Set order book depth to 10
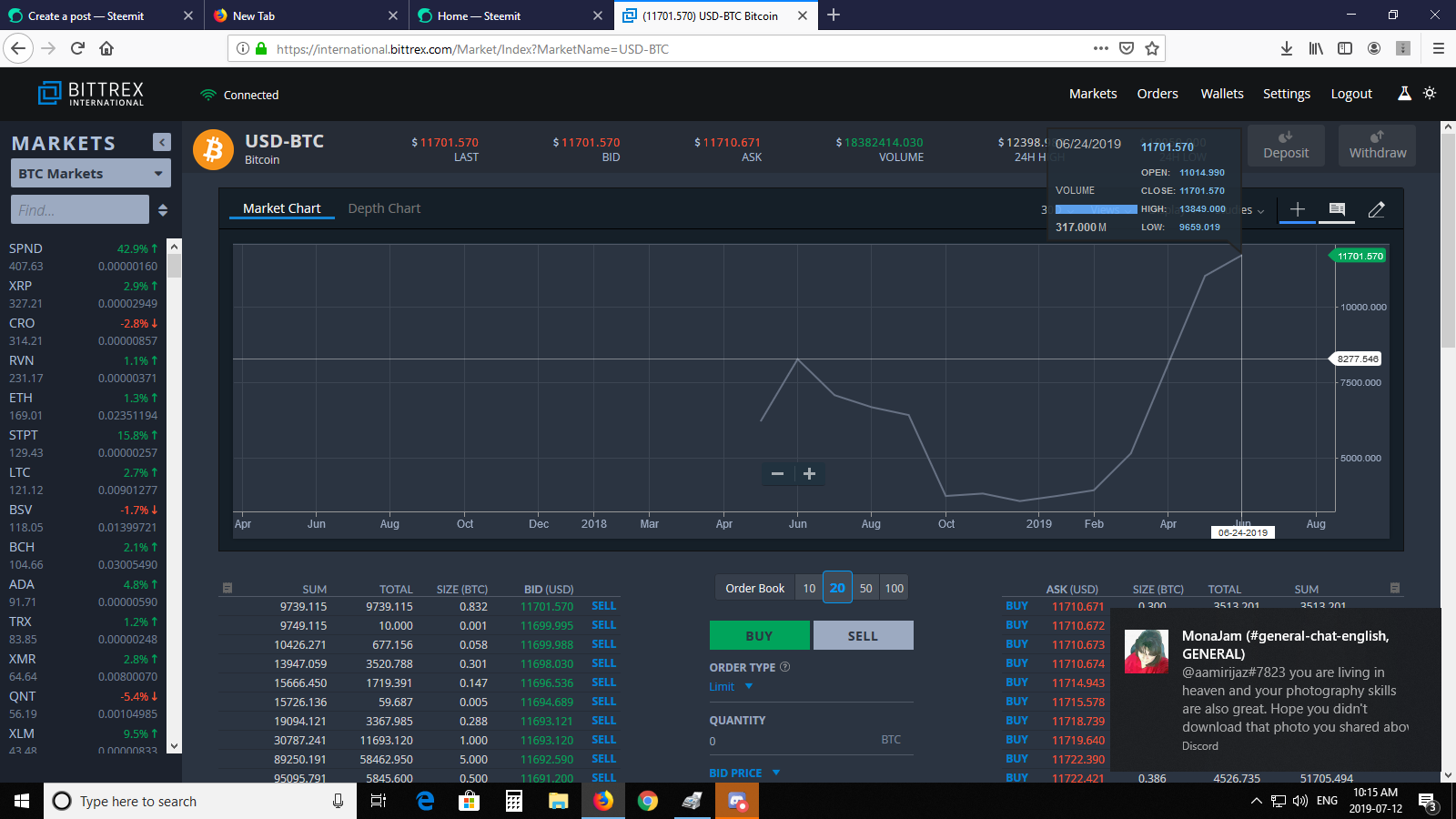1456x819 pixels. click(x=809, y=588)
